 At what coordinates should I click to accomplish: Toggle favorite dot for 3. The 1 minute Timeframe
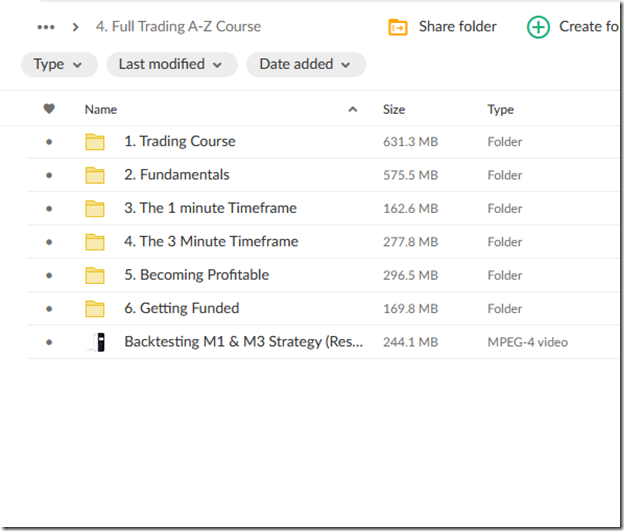click(49, 209)
